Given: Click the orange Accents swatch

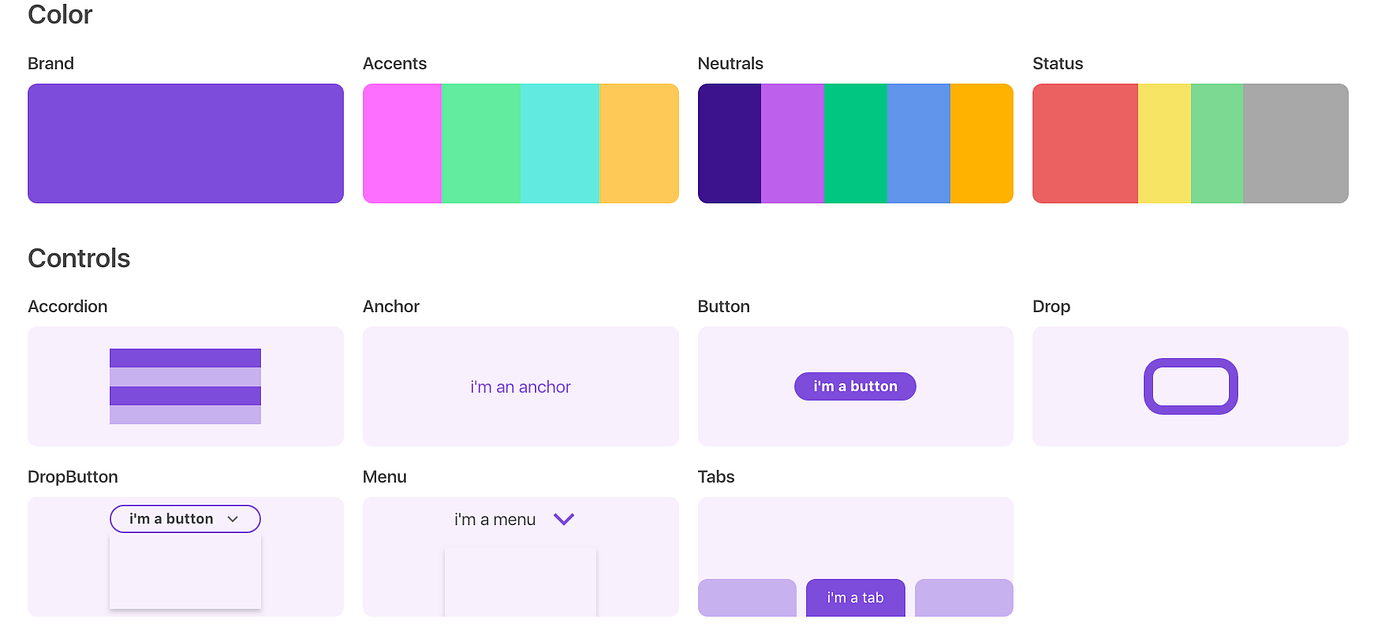Looking at the screenshot, I should pyautogui.click(x=639, y=143).
